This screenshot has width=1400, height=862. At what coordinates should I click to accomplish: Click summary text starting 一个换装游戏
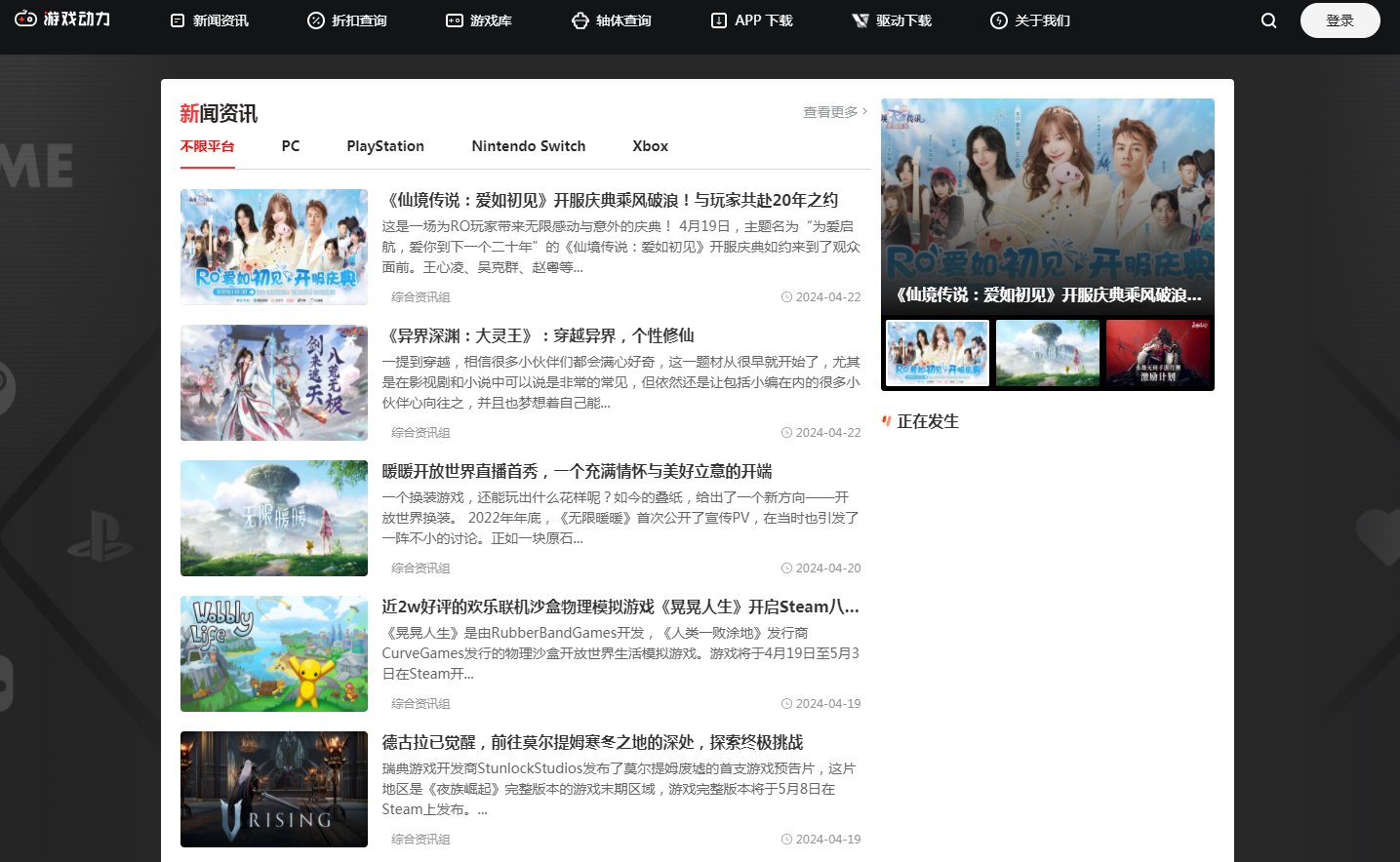pos(620,518)
